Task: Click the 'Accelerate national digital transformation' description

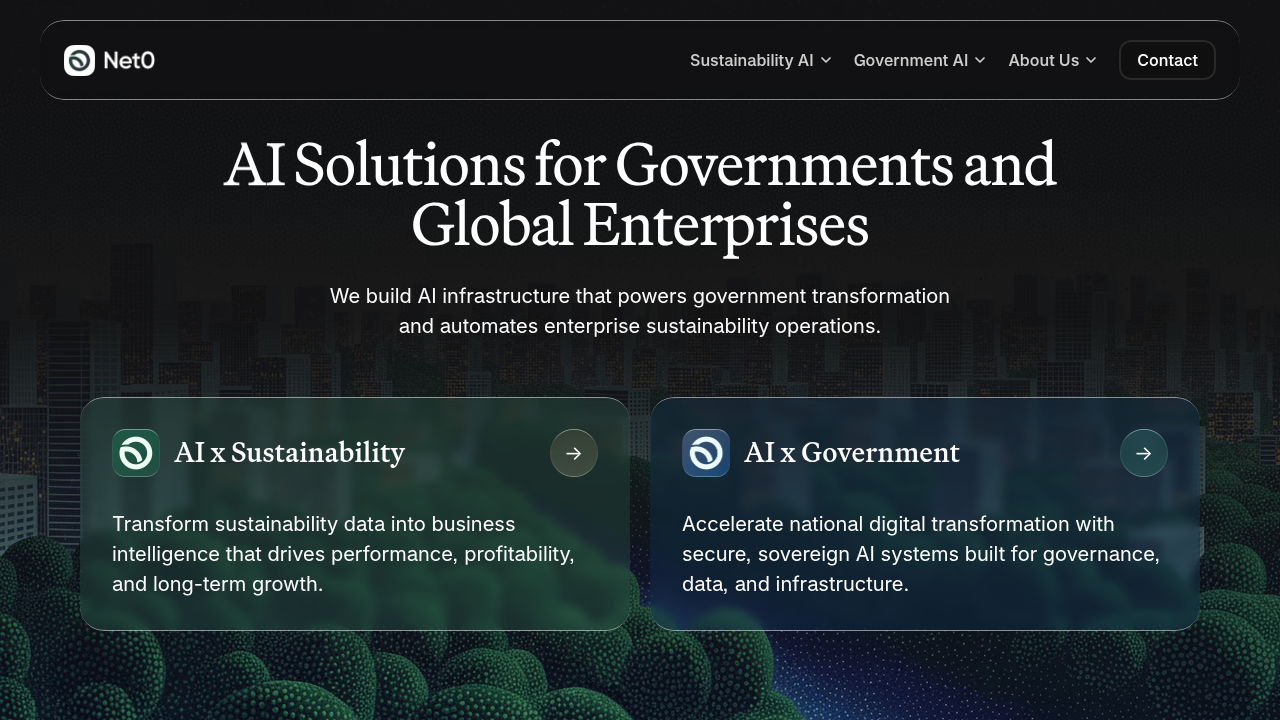Action: 921,554
